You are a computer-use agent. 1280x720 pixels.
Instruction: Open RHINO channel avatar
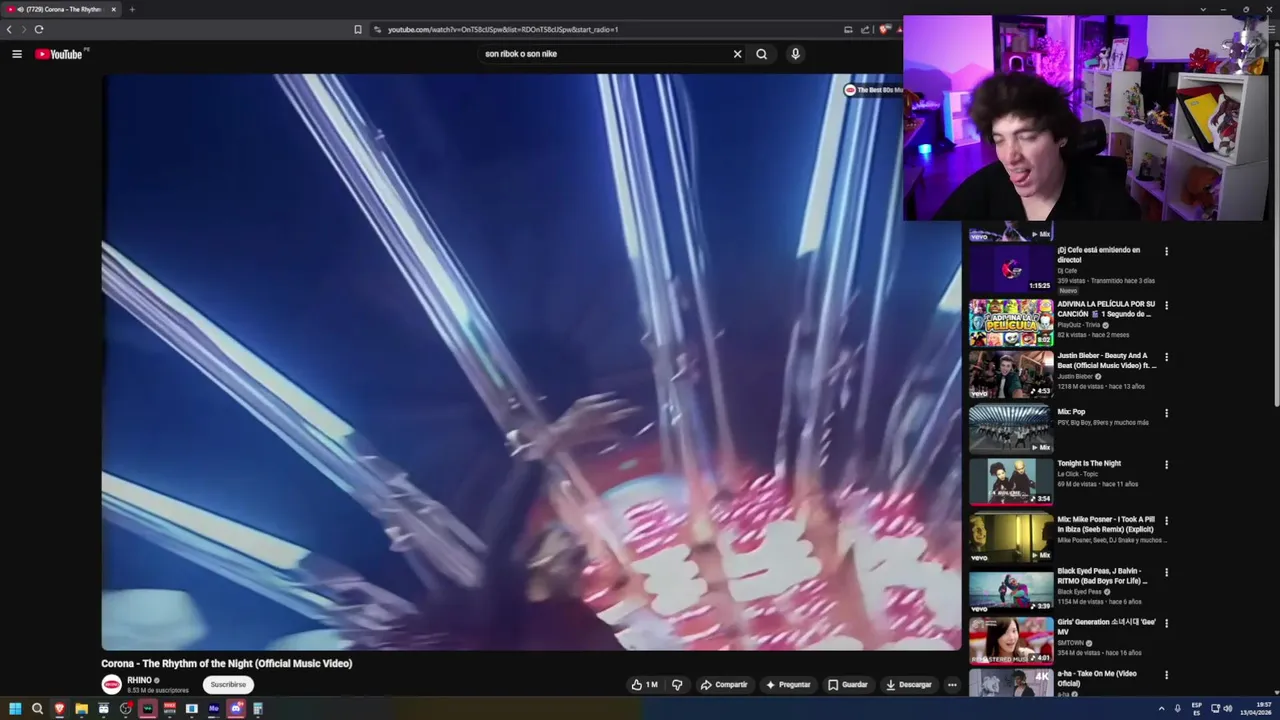111,685
